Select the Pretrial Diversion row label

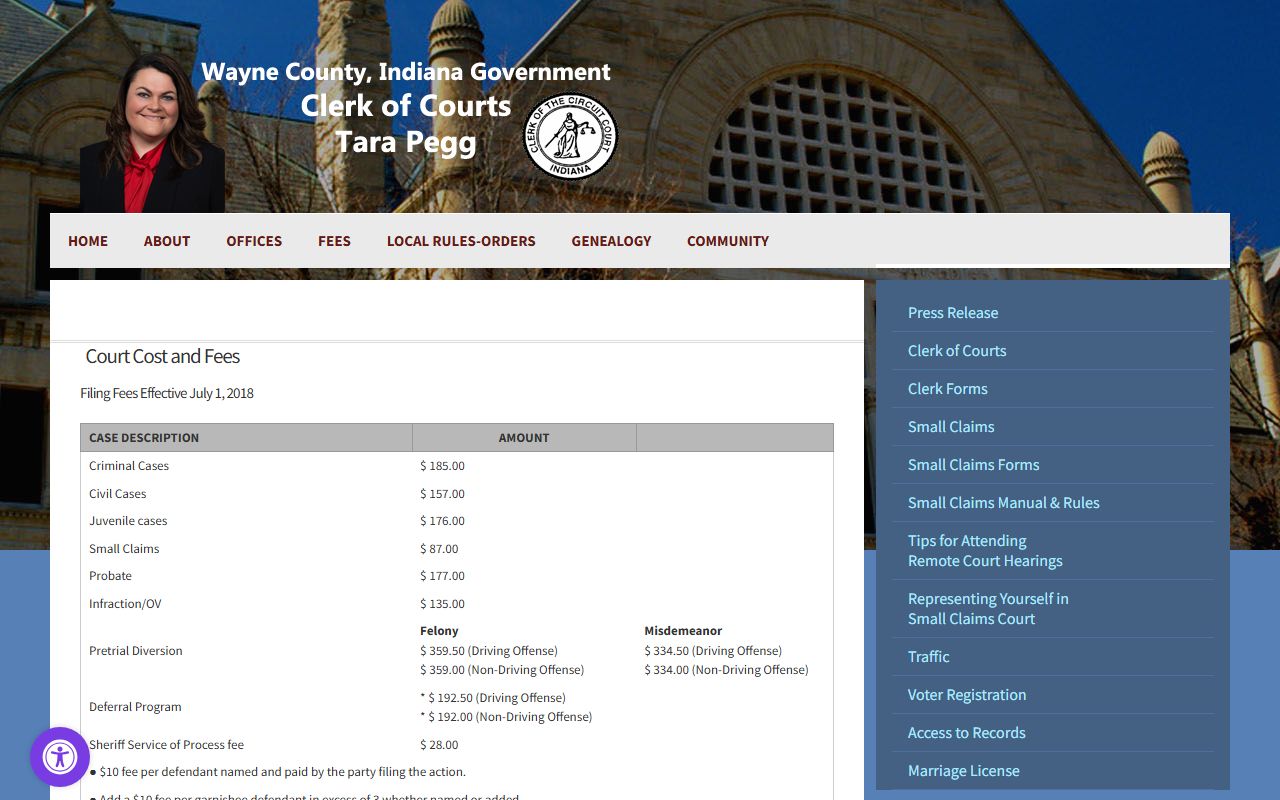tap(136, 651)
